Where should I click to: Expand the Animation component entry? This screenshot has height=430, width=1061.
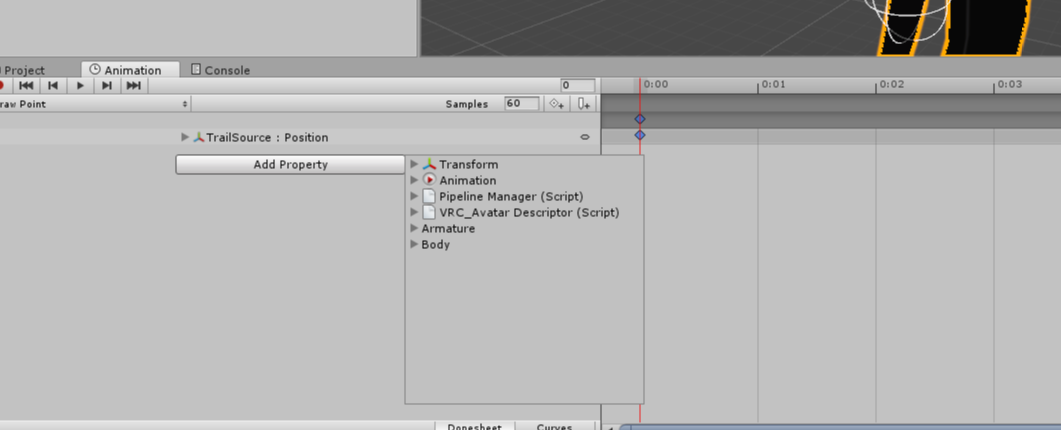414,180
